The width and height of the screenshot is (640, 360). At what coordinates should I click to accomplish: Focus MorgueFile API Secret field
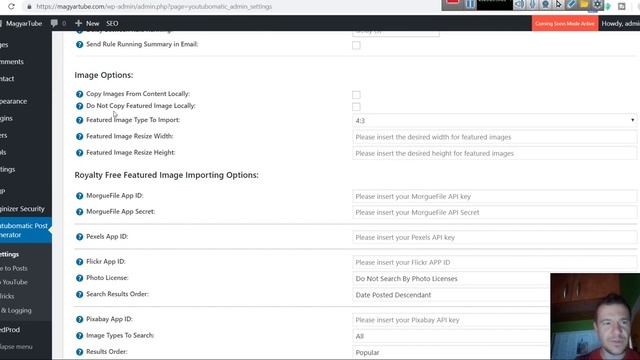(494, 212)
